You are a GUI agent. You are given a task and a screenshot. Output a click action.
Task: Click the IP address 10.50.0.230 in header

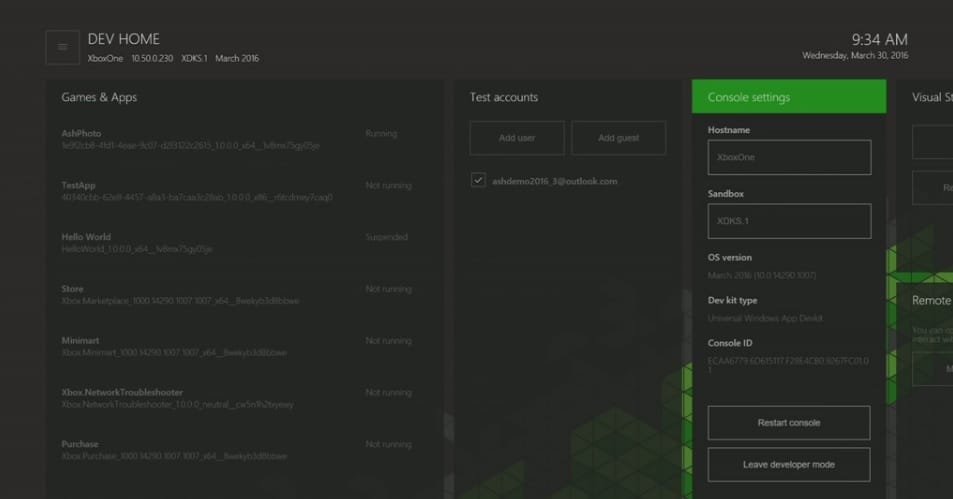[152, 58]
